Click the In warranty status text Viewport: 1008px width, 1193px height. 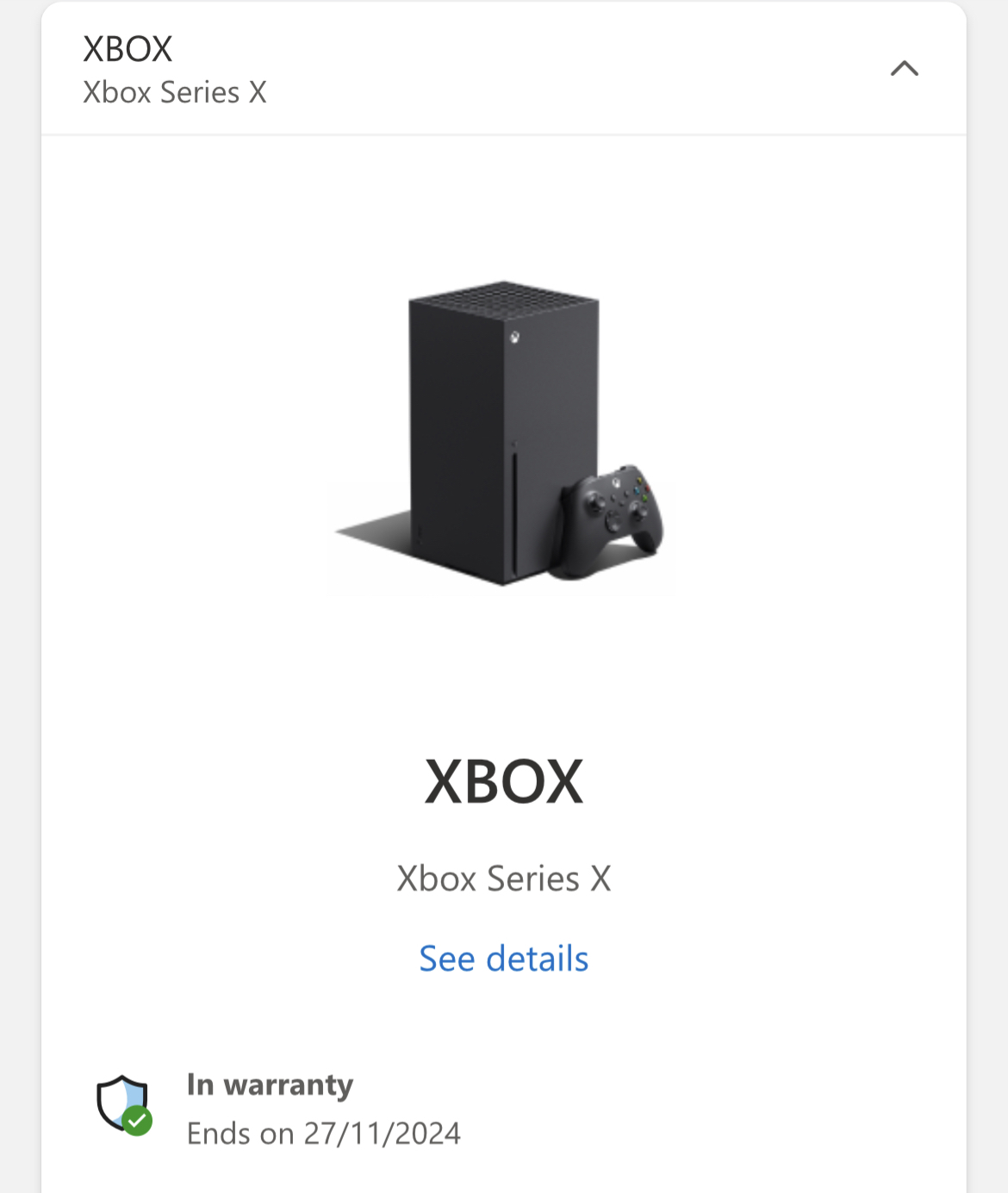[x=271, y=1085]
